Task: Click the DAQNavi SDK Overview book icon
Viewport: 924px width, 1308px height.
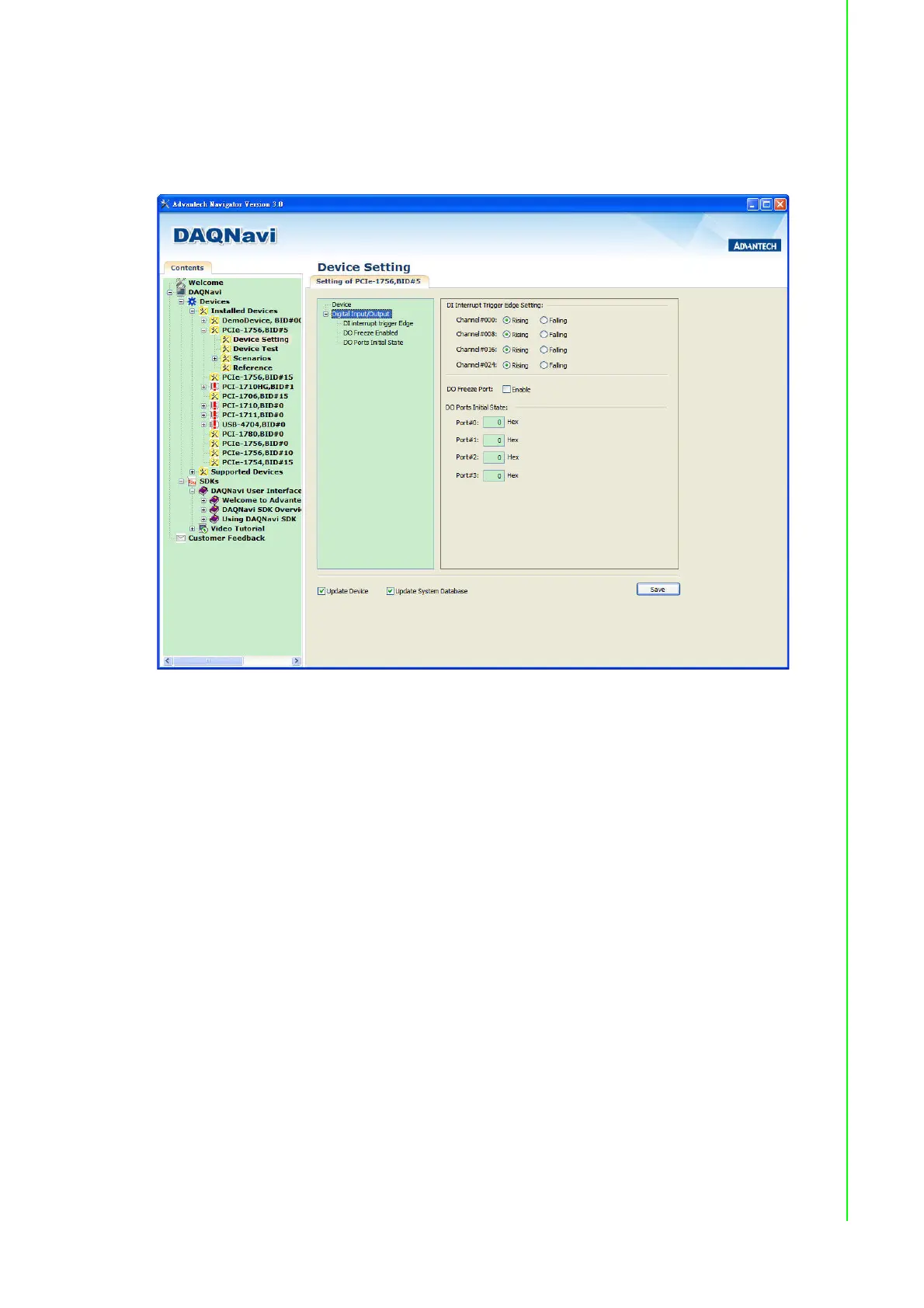Action: [x=214, y=510]
